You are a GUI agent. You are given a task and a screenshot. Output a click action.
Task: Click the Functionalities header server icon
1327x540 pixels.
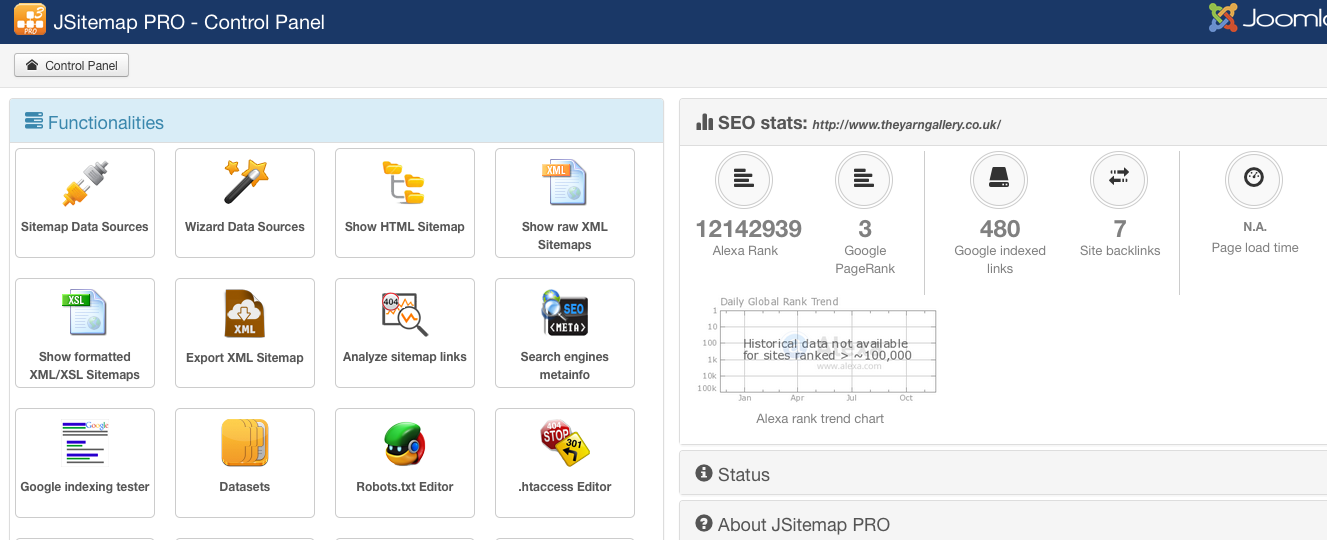(34, 122)
